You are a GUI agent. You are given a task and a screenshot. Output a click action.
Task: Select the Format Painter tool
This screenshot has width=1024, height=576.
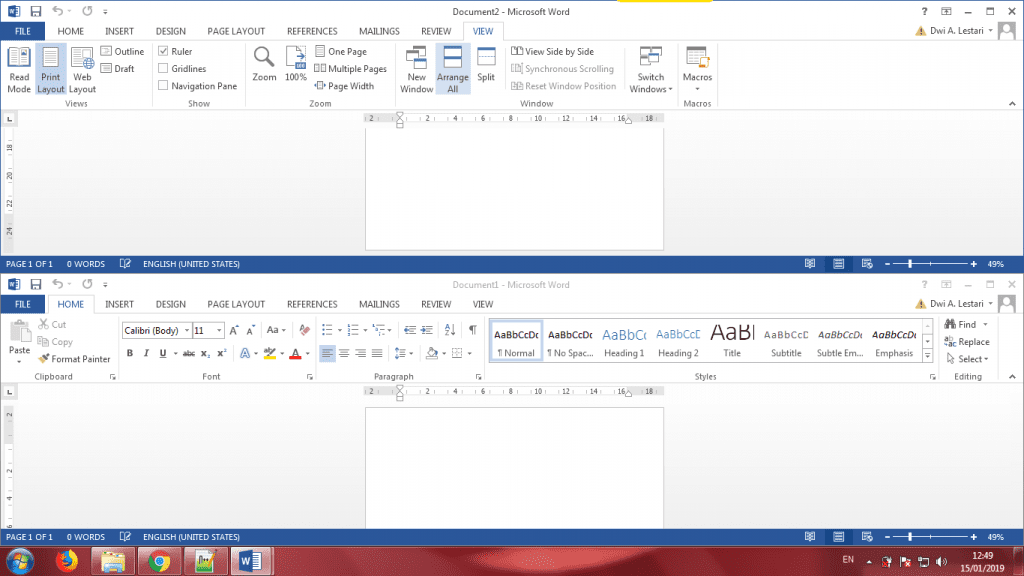click(75, 359)
